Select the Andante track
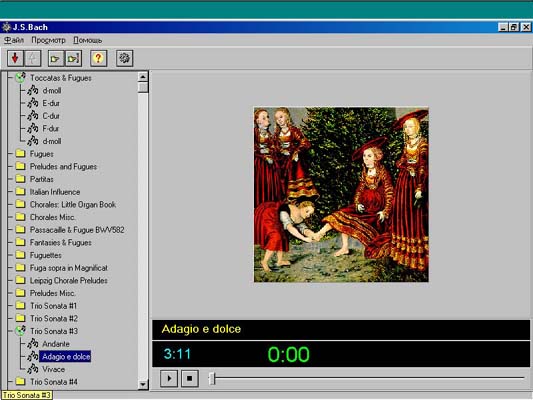The image size is (533, 400). [56, 344]
